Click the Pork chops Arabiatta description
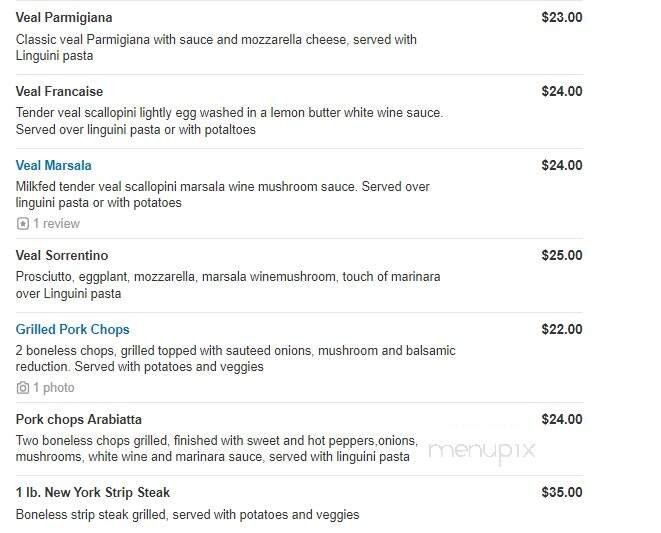Screen dimensions: 661x533 214,448
